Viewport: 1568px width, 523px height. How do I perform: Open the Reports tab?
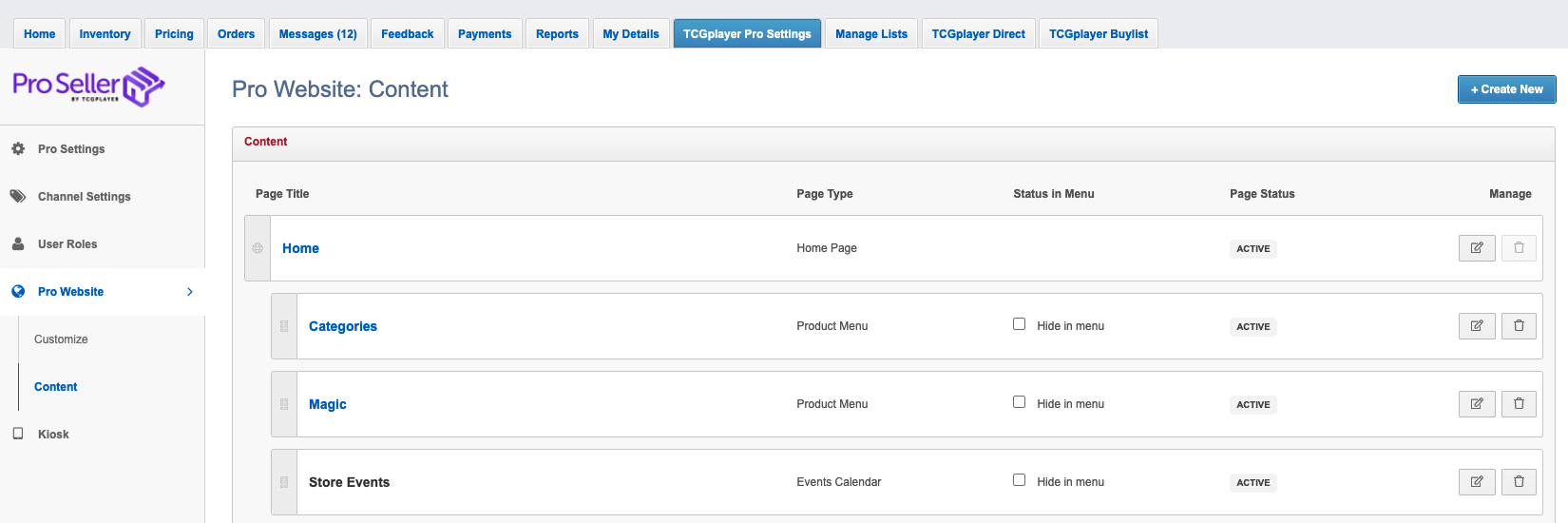tap(557, 34)
